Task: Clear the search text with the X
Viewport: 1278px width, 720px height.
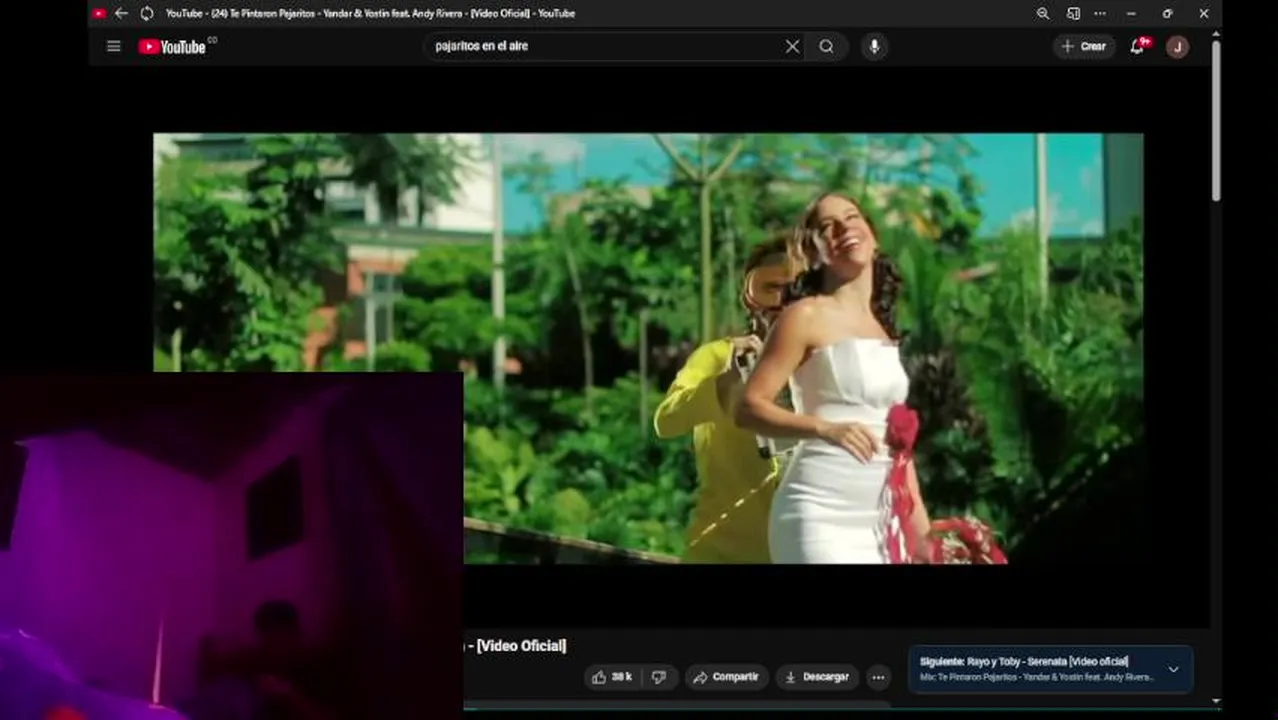Action: tap(792, 46)
